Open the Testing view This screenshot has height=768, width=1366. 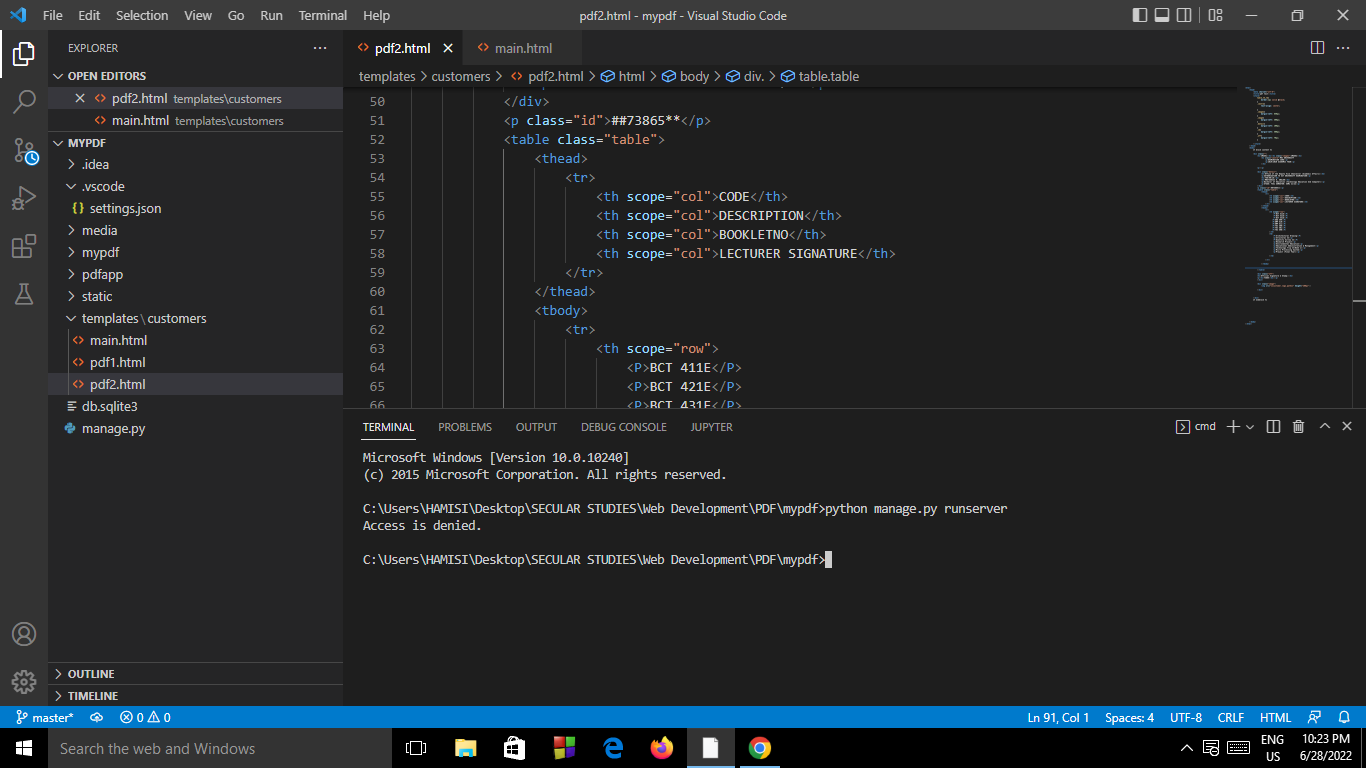tap(24, 294)
